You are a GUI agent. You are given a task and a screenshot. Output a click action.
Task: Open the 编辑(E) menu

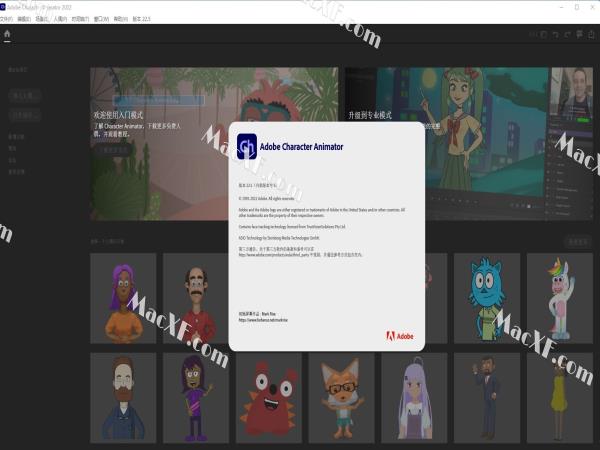click(x=24, y=19)
